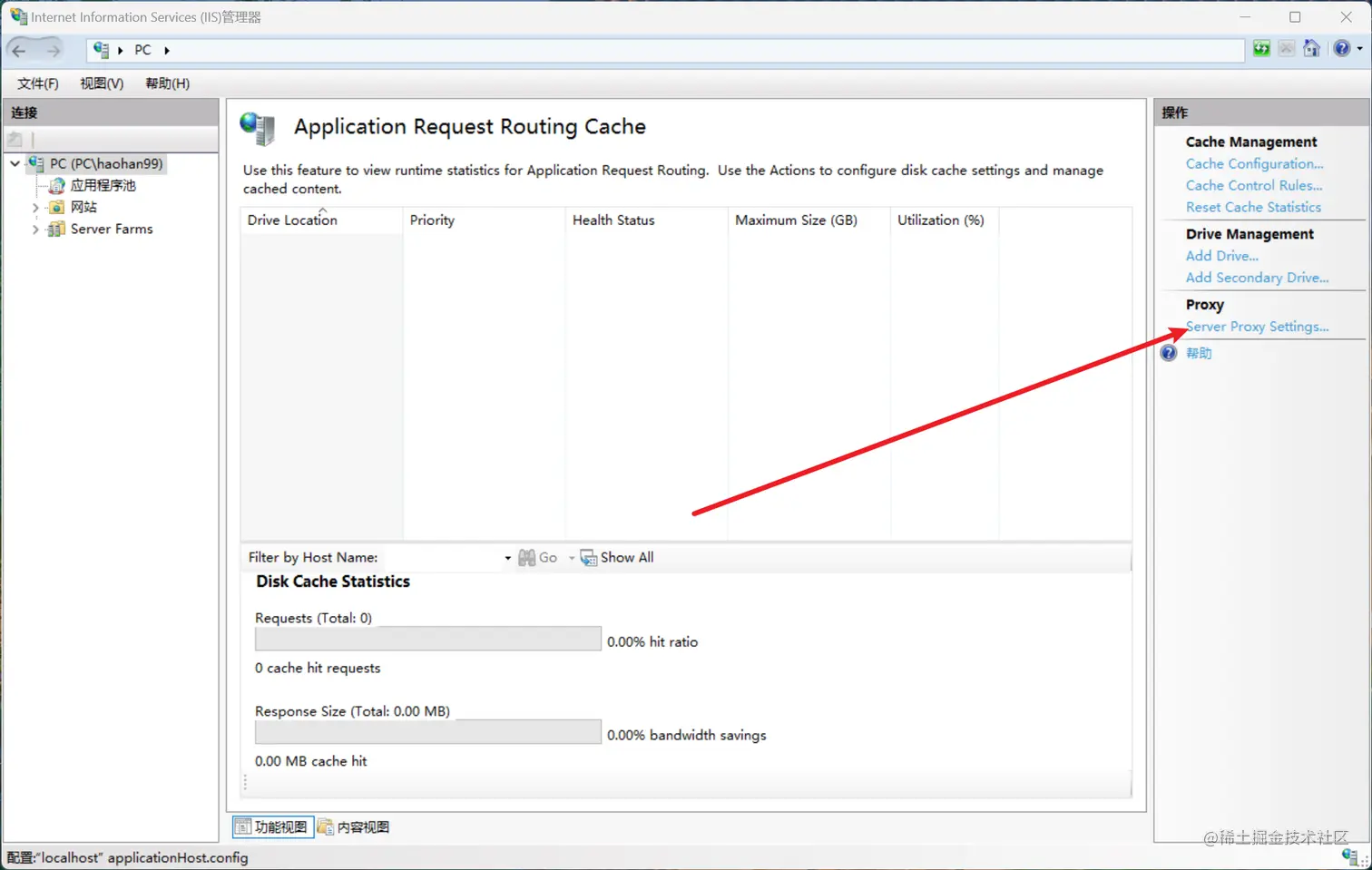Click the Add Drive... action
Viewport: 1372px width, 870px height.
(x=1221, y=257)
